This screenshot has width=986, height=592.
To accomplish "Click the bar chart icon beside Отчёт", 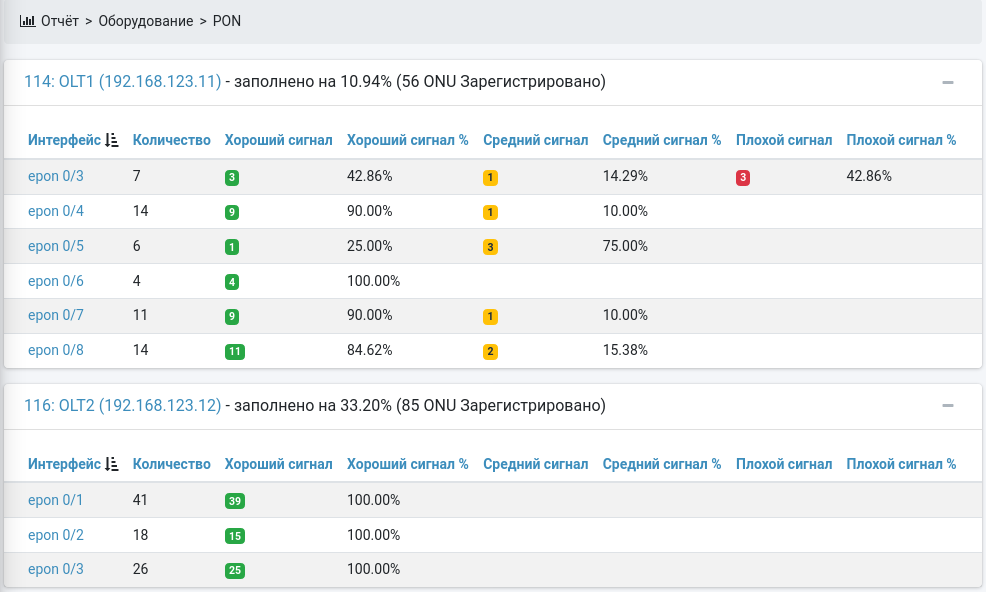I will click(27, 20).
